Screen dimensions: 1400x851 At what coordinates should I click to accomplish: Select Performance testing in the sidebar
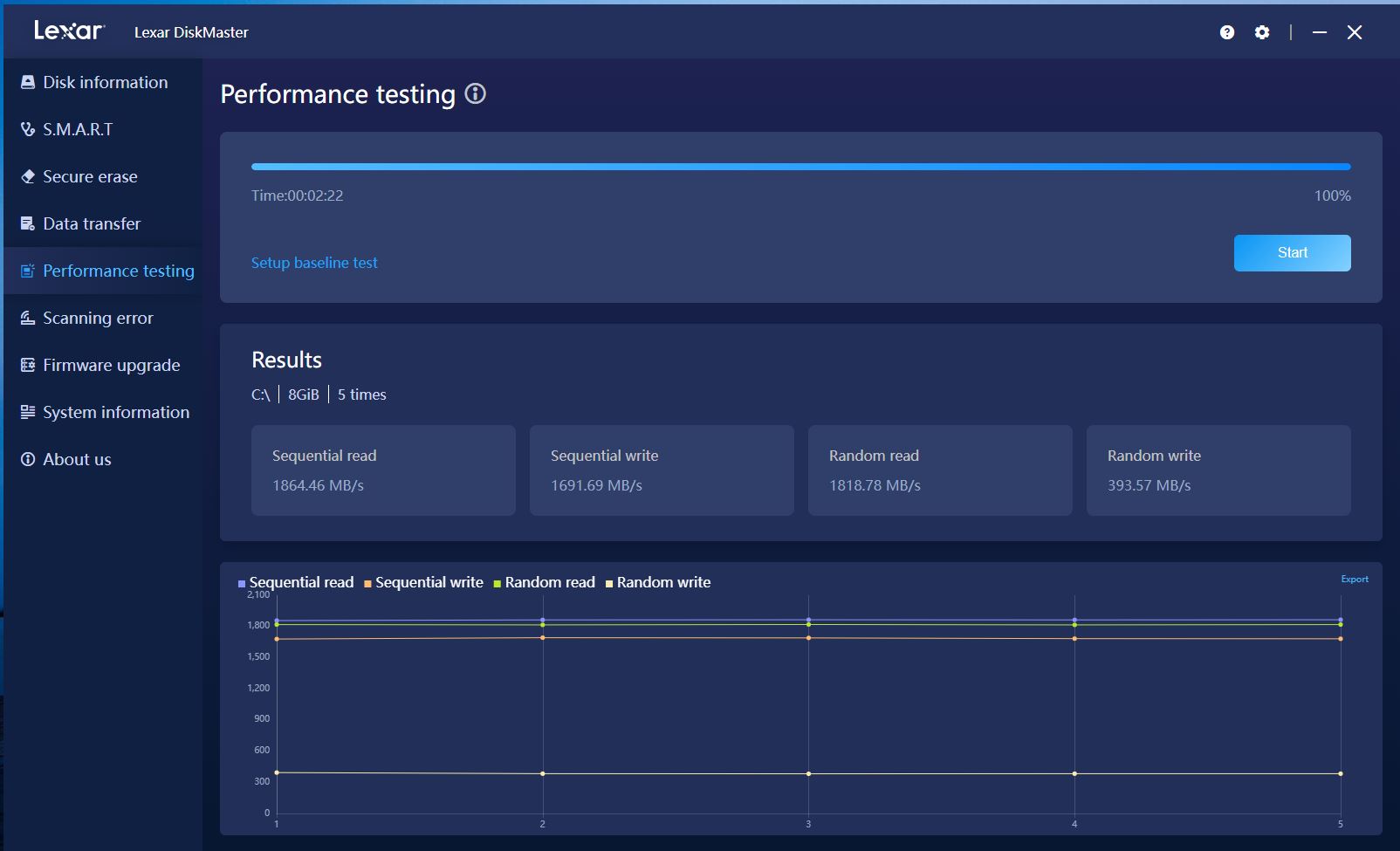[x=118, y=271]
